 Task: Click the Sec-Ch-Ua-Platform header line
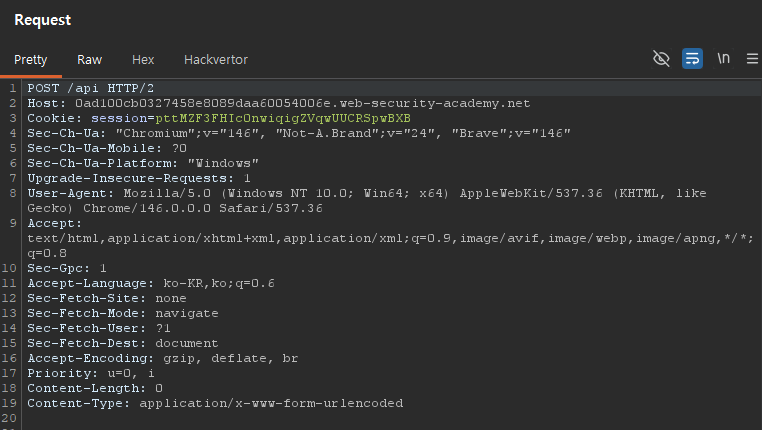(x=143, y=163)
